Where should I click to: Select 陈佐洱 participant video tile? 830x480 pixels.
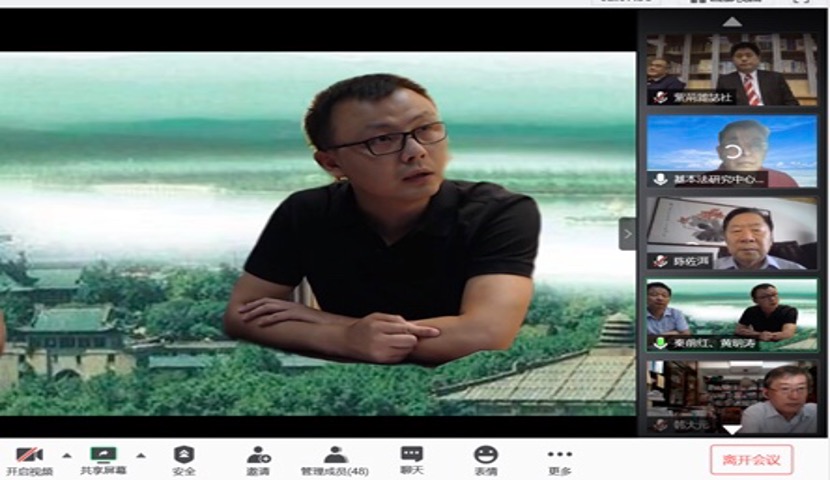click(731, 232)
